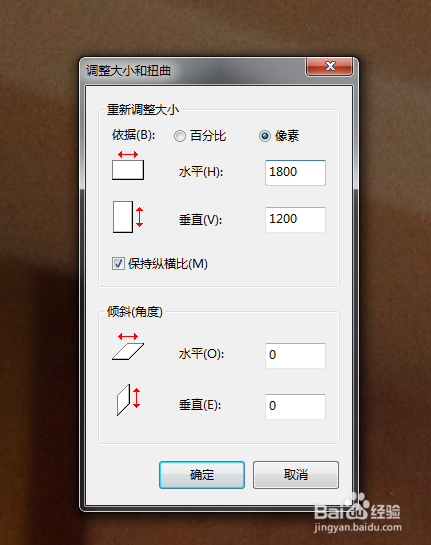This screenshot has height=545, width=431.
Task: Click the 像素 label text
Action: [x=287, y=136]
